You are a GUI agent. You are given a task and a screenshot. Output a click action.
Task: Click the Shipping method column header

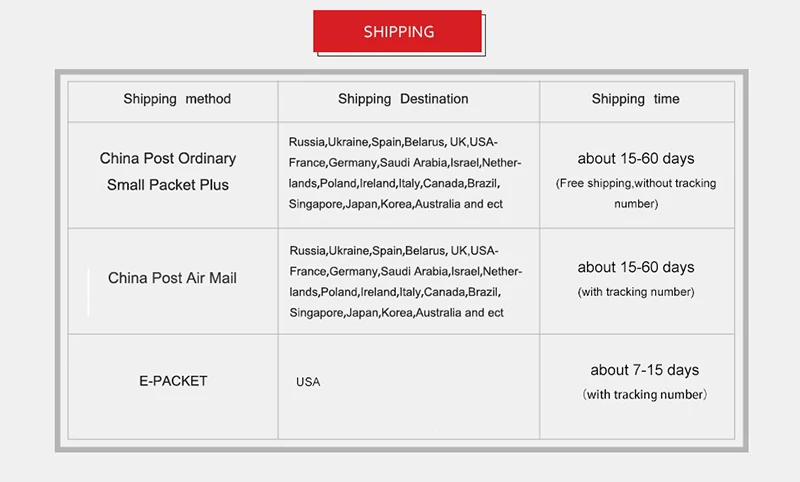[177, 99]
